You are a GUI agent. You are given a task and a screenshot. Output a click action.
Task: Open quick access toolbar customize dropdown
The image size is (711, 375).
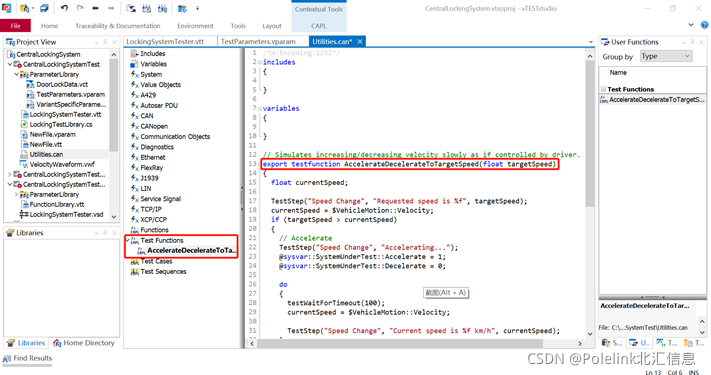pyautogui.click(x=197, y=8)
